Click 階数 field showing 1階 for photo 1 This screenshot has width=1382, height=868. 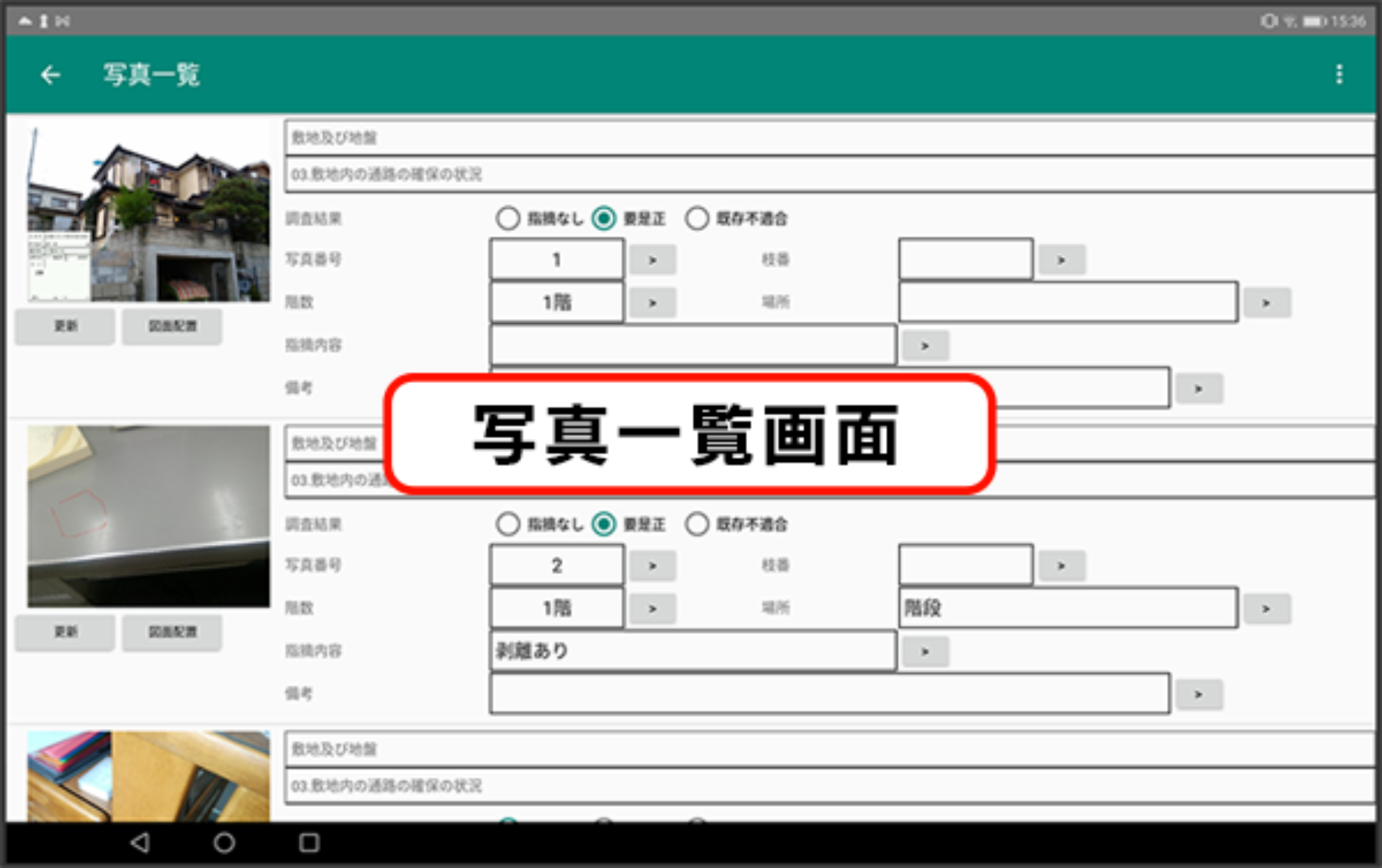tap(556, 303)
